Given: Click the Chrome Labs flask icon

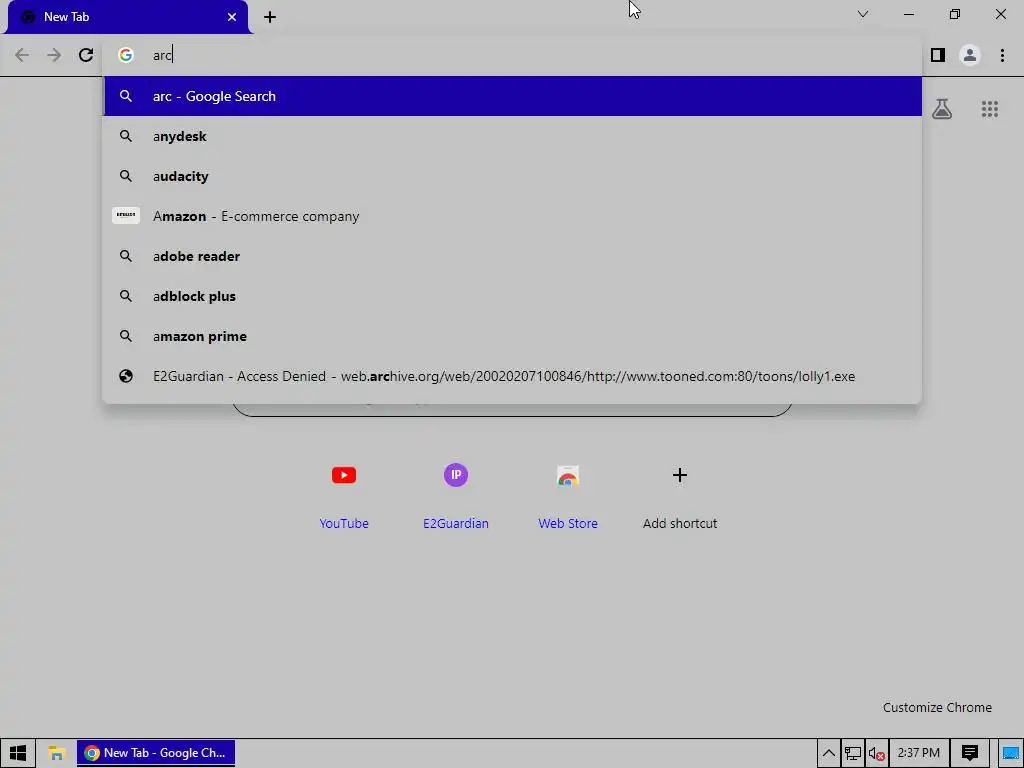Looking at the screenshot, I should coord(942,109).
